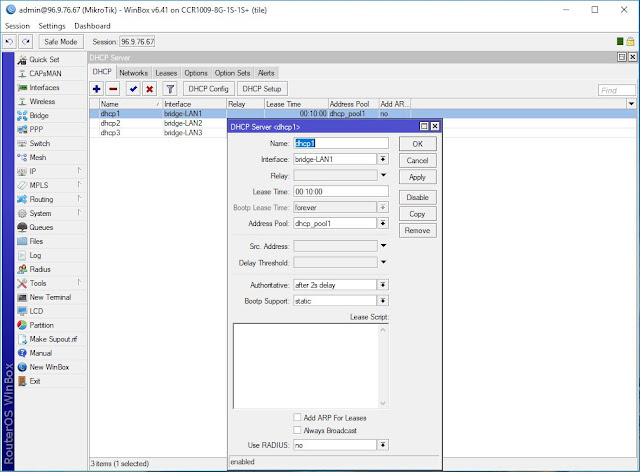Viewport: 640px width, 472px height.
Task: Click the undo arrow icon in toolbar
Action: click(9, 42)
